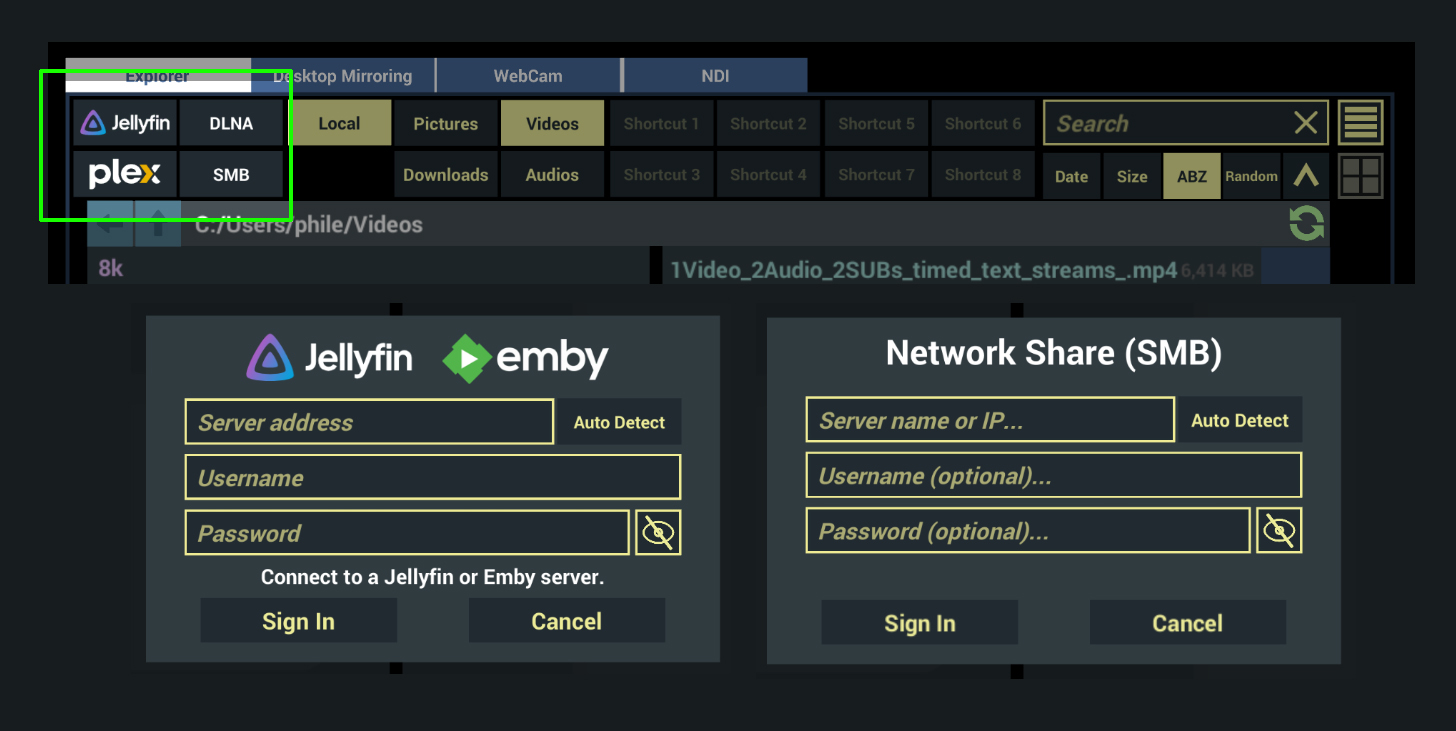Refresh the folder listing
Image resolution: width=1456 pixels, height=731 pixels.
pos(1306,223)
